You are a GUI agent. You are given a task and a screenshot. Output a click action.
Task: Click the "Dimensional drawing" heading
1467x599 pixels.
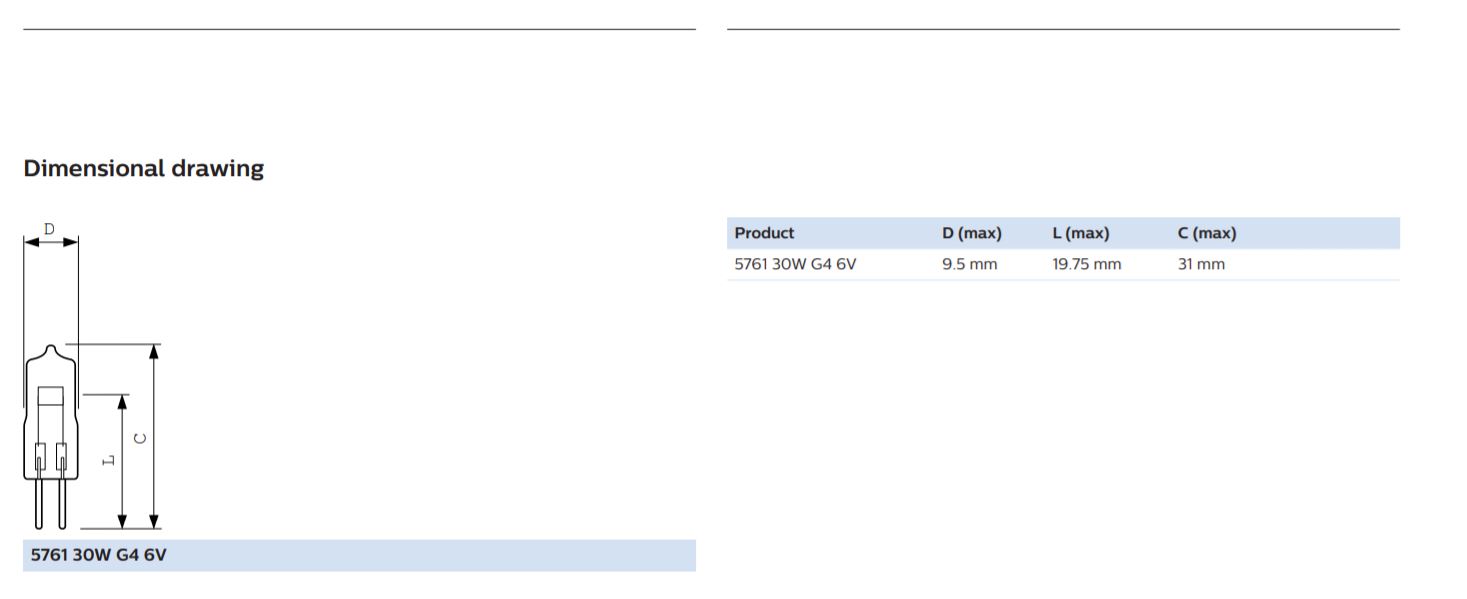click(143, 168)
